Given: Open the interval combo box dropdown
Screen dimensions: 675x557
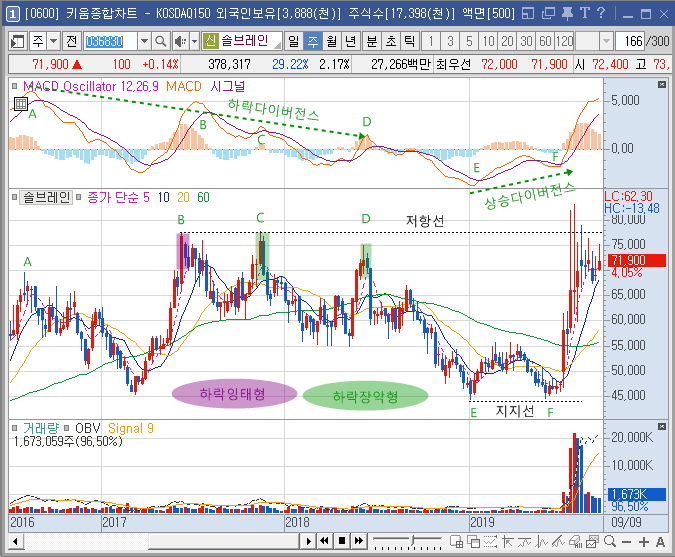Looking at the screenshot, I should coord(606,41).
